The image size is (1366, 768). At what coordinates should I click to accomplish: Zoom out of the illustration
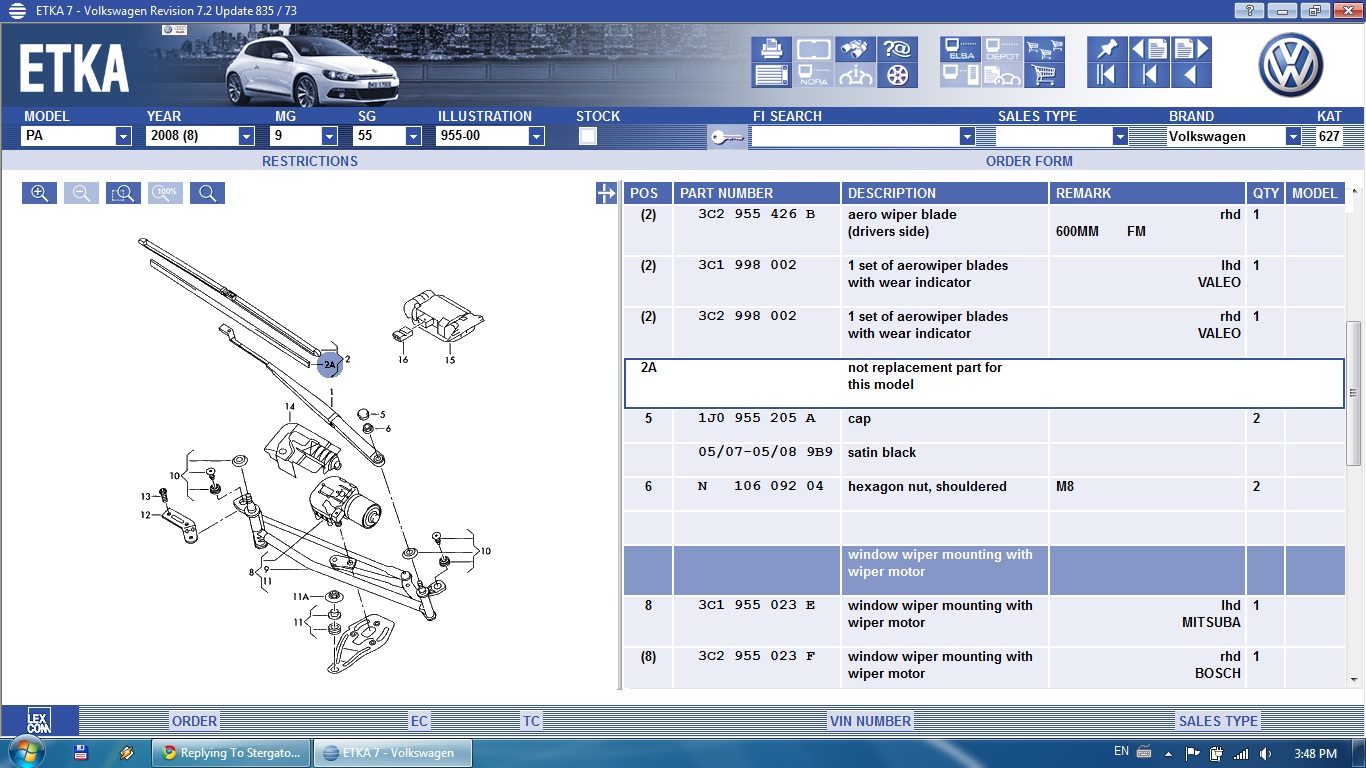tap(81, 193)
